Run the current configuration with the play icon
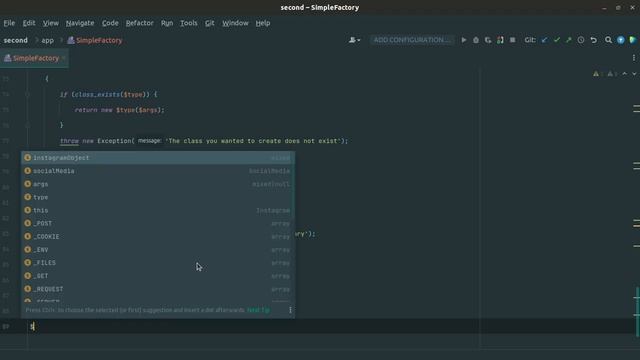This screenshot has height=360, width=640. (464, 40)
